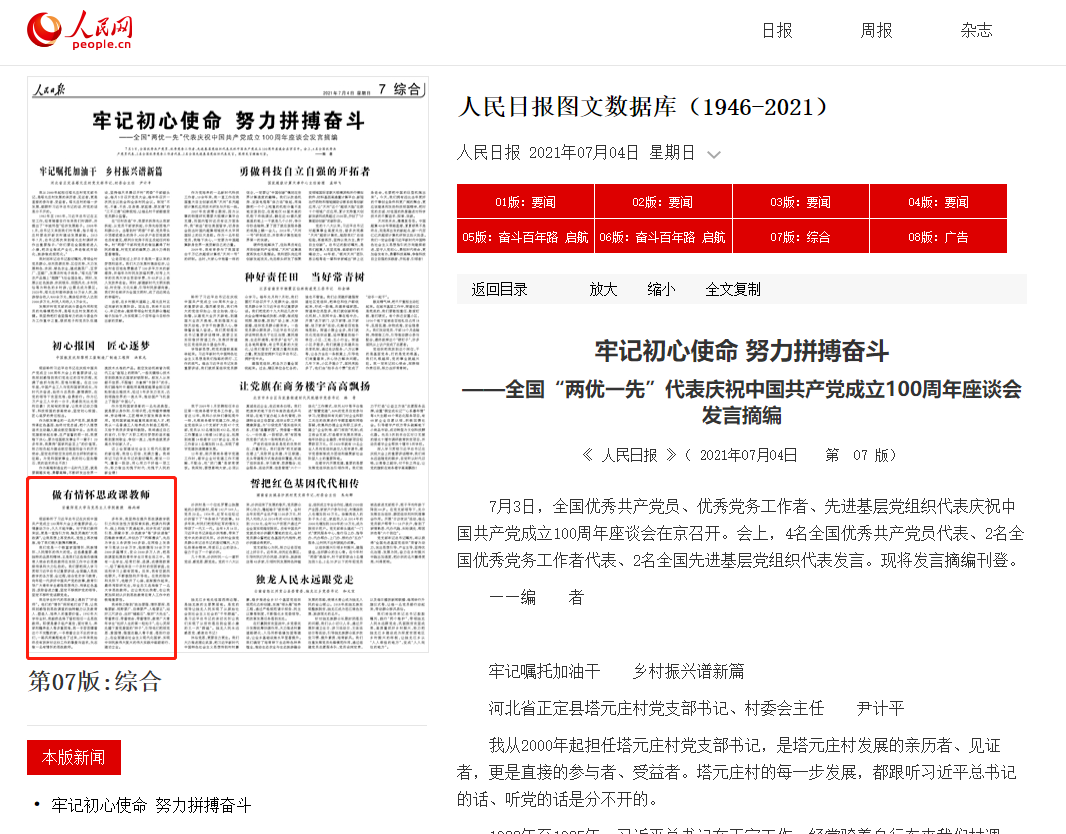Click the author name 尹计平
This screenshot has height=834, width=1066.
coord(880,708)
